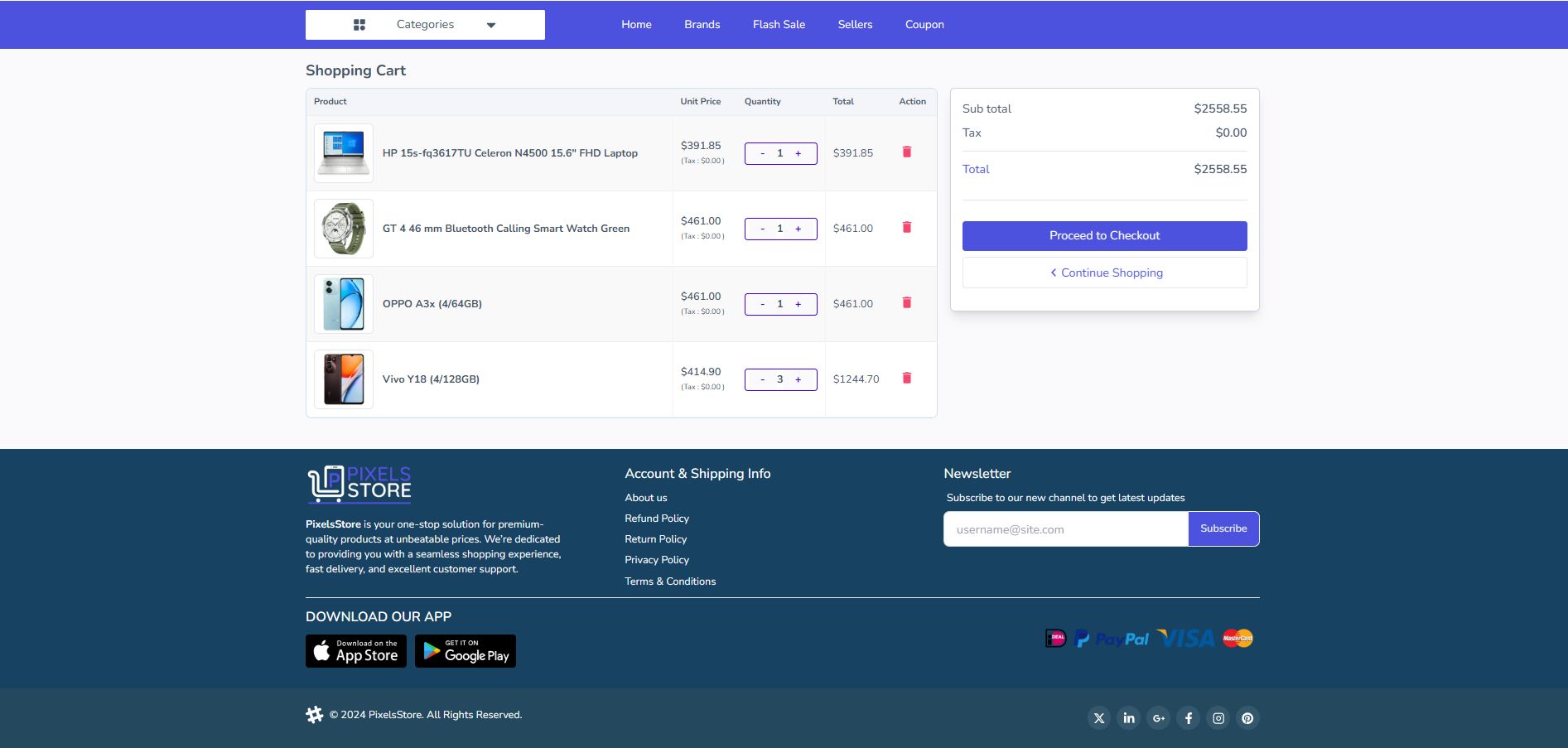1568x748 pixels.
Task: Open the Vivo Y18 product thumbnail
Action: 344,379
